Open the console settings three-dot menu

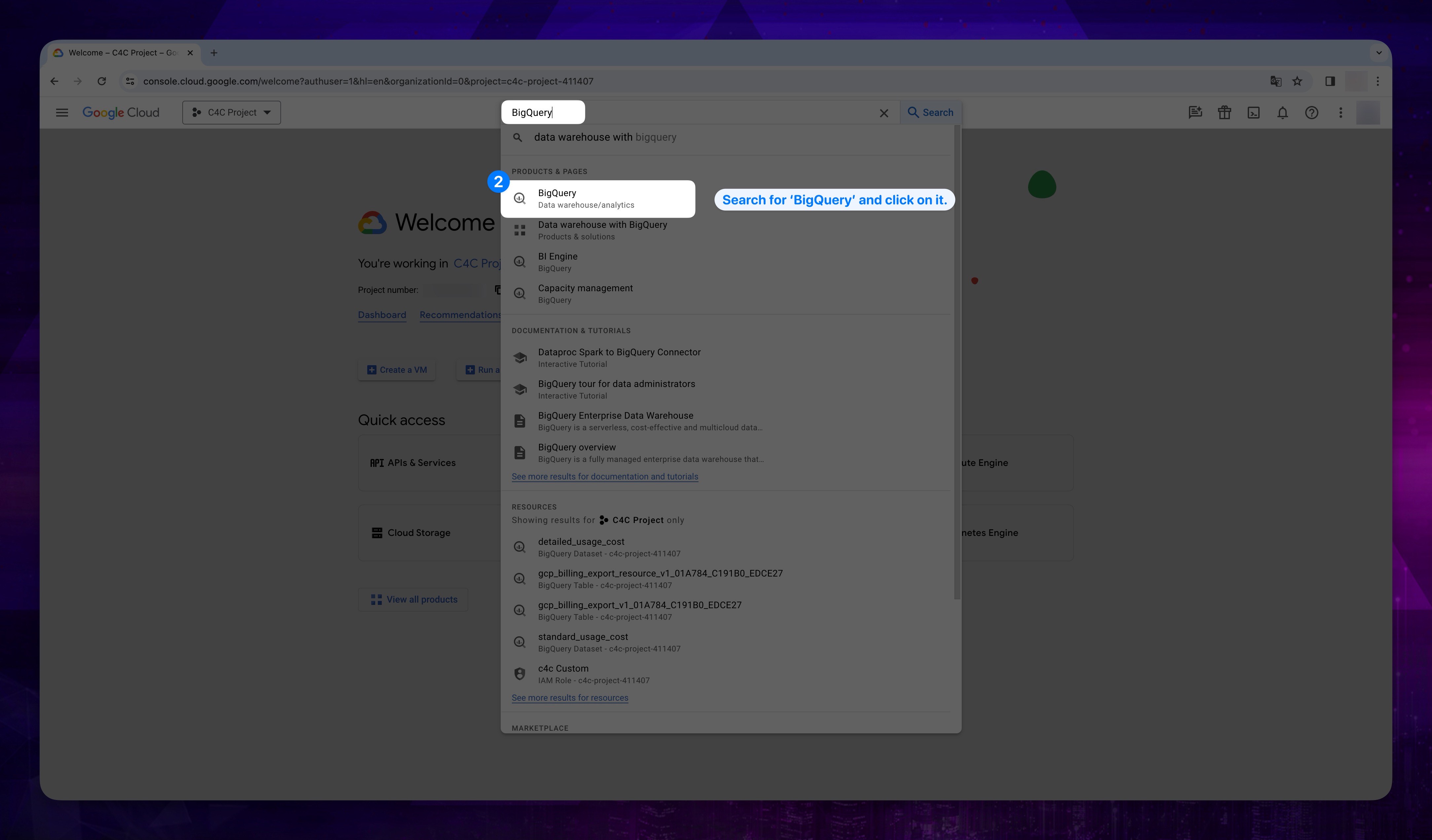(1340, 113)
